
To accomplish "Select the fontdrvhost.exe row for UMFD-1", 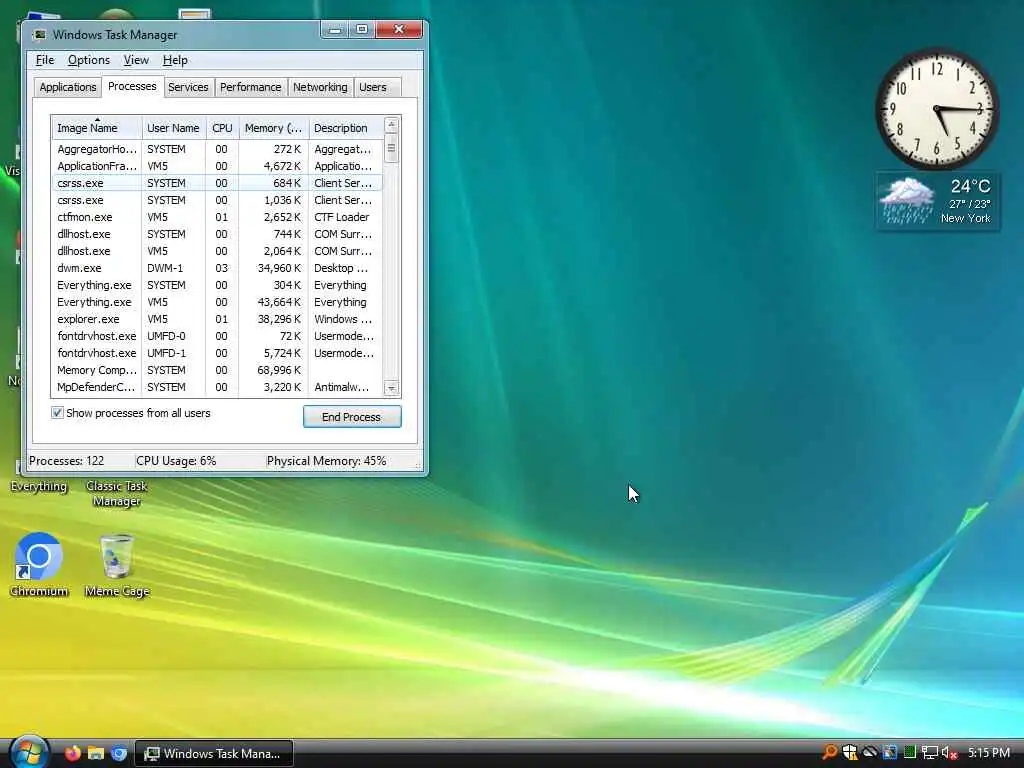I will pos(217,353).
